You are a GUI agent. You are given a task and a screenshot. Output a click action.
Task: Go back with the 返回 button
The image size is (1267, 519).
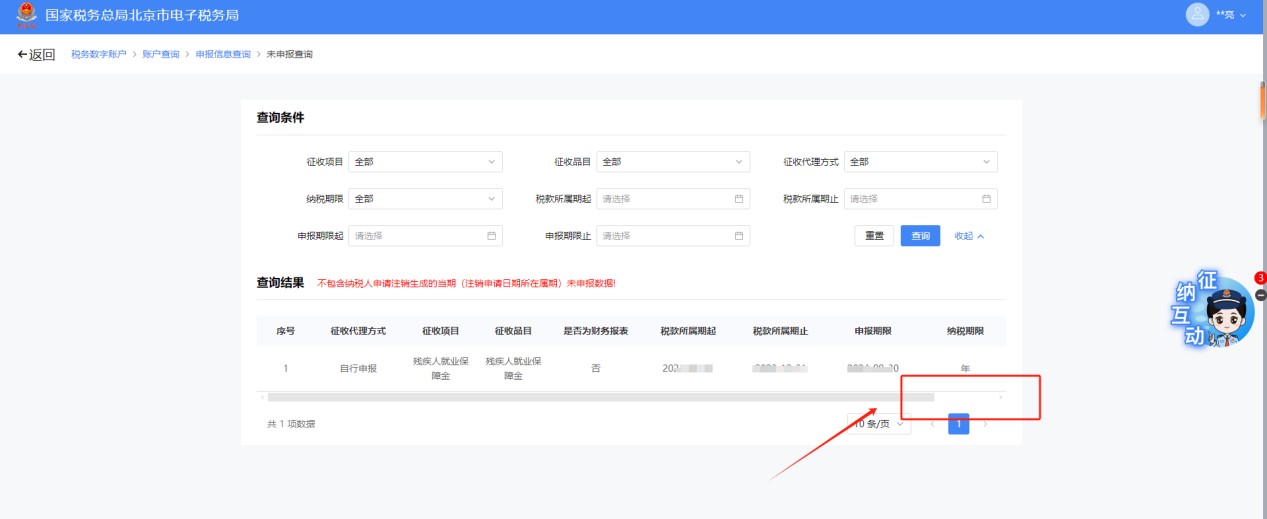click(37, 54)
